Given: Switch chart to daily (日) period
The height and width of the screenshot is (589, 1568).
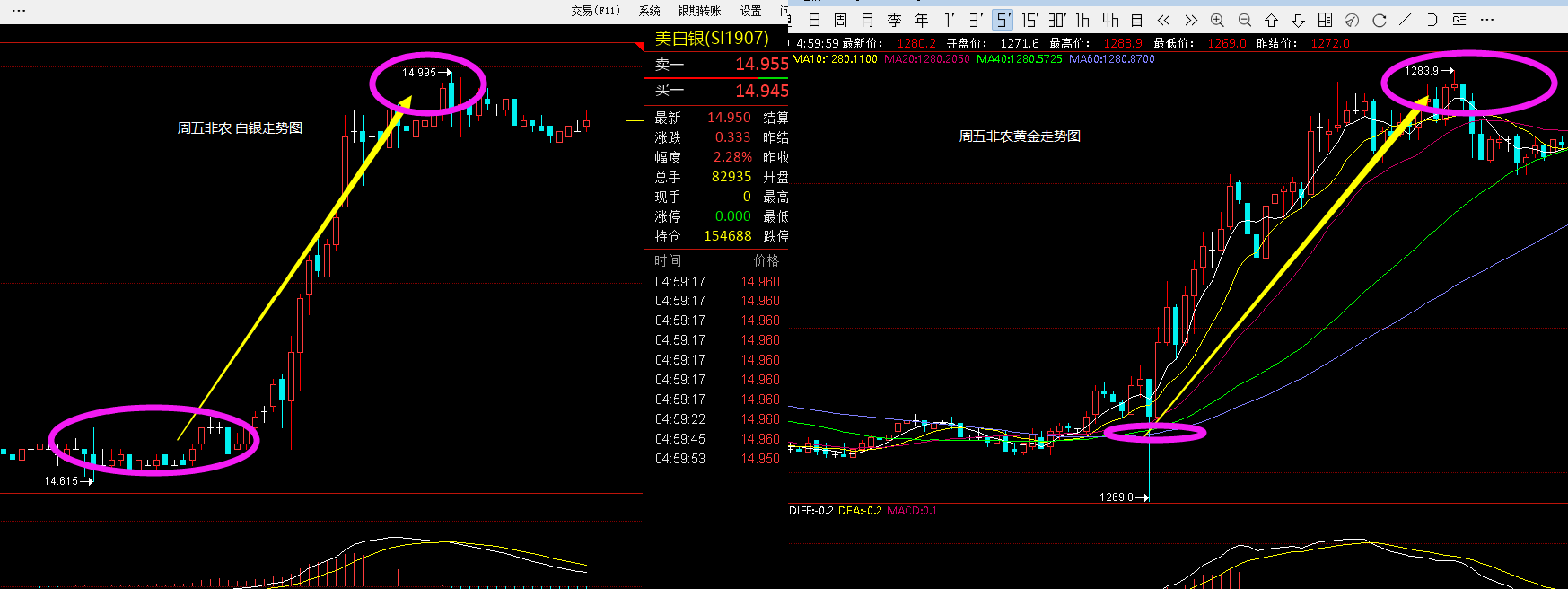Looking at the screenshot, I should point(814,20).
